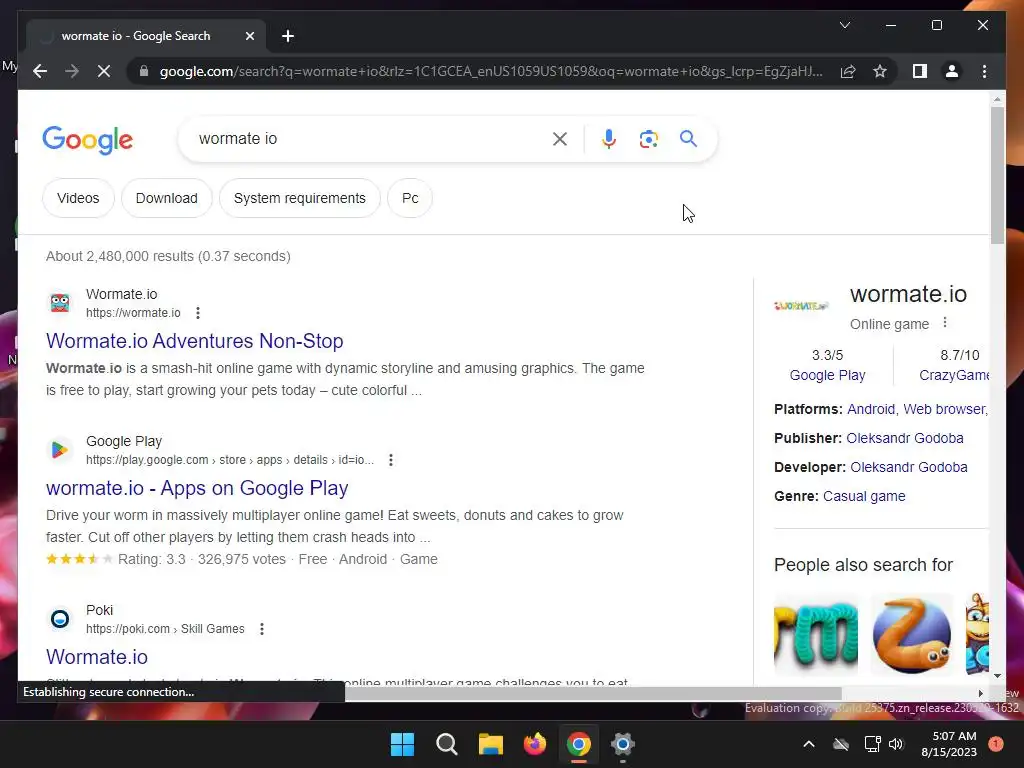Open the tab search chevron in title bar

click(844, 25)
